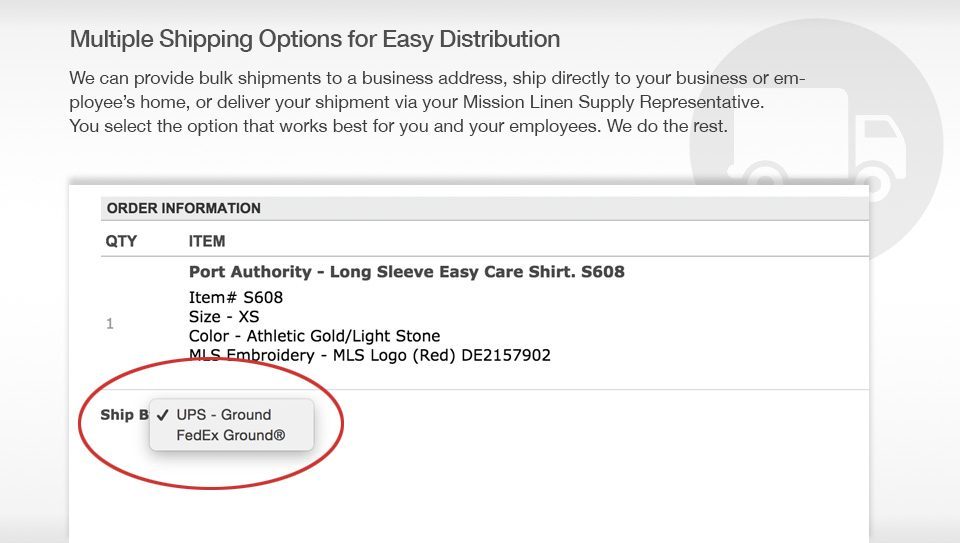The width and height of the screenshot is (960, 543).
Task: Click the Color - Athletic Gold/Light Stone text
Action: click(x=314, y=335)
